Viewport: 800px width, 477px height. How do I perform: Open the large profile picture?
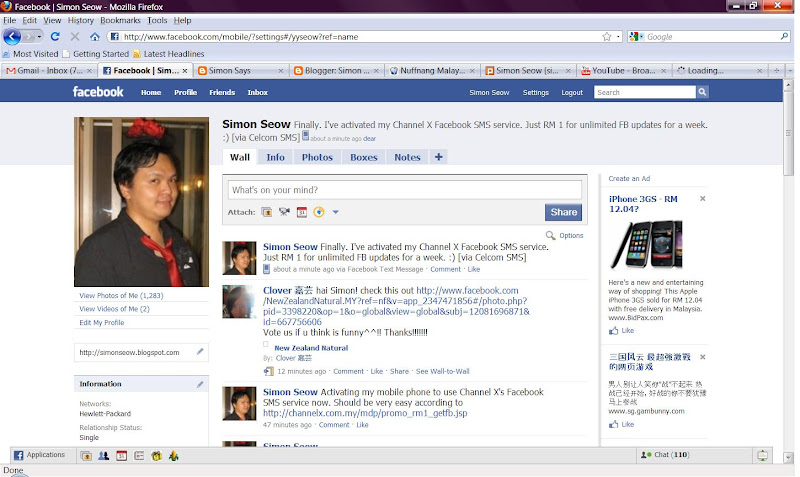(x=141, y=202)
